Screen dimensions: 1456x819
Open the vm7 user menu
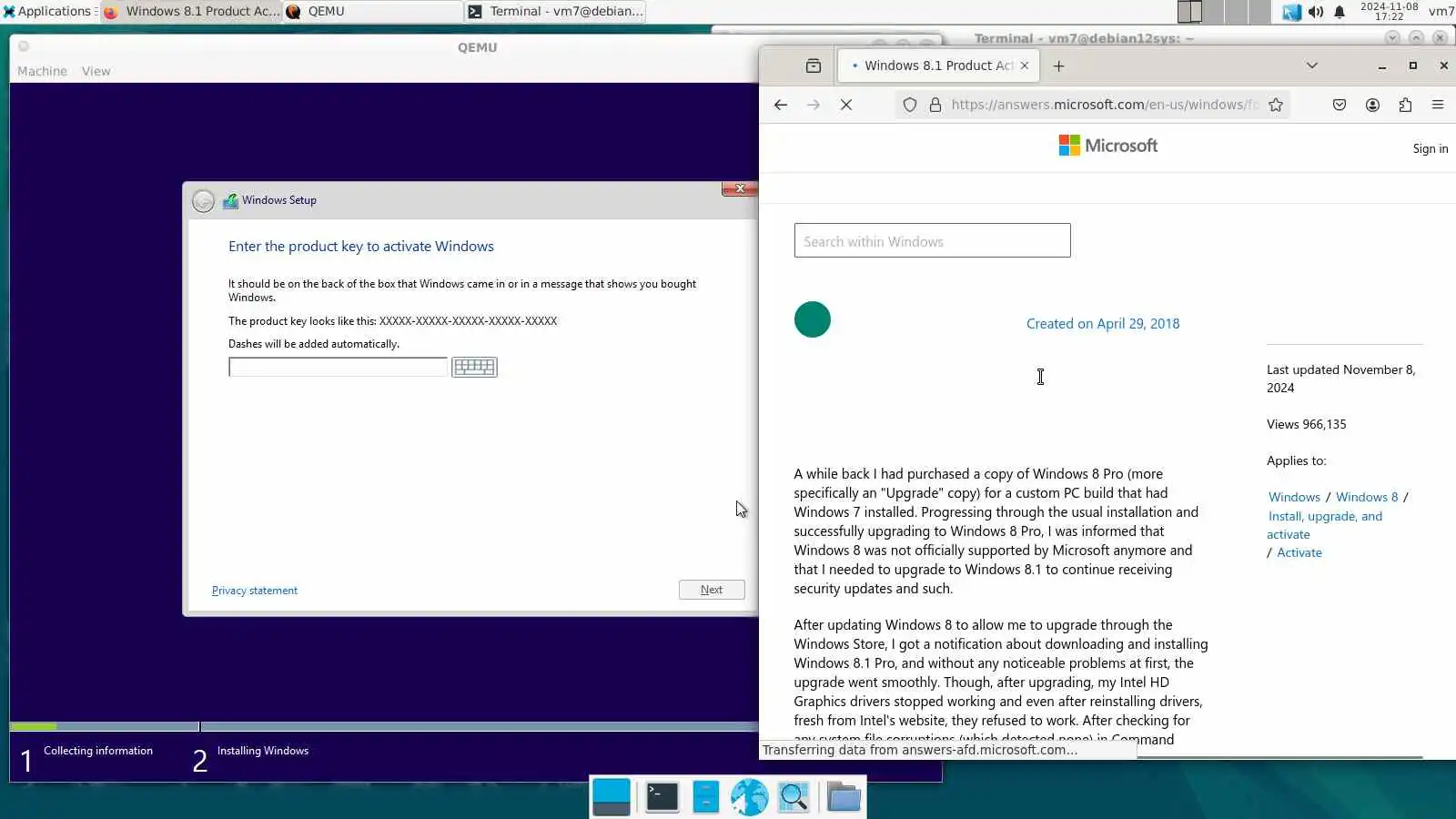point(1441,11)
